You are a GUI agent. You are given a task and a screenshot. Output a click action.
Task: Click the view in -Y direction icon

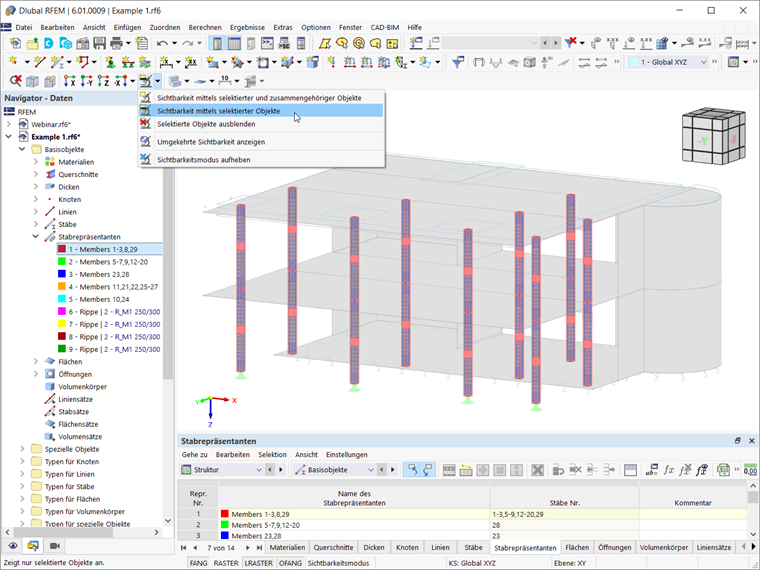[x=87, y=81]
